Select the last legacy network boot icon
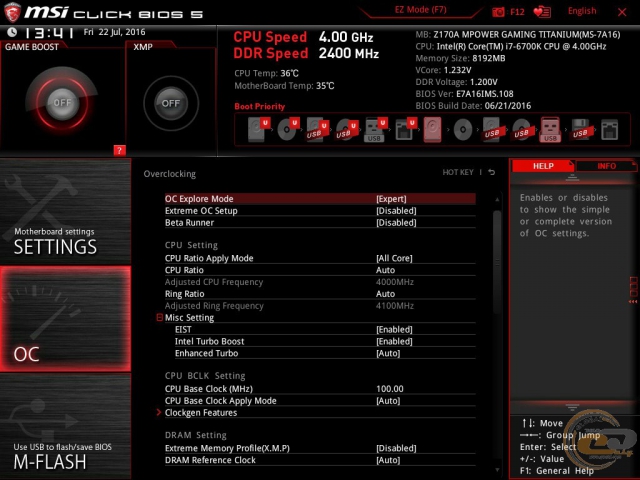Screen dimensions: 640x480 [609, 130]
